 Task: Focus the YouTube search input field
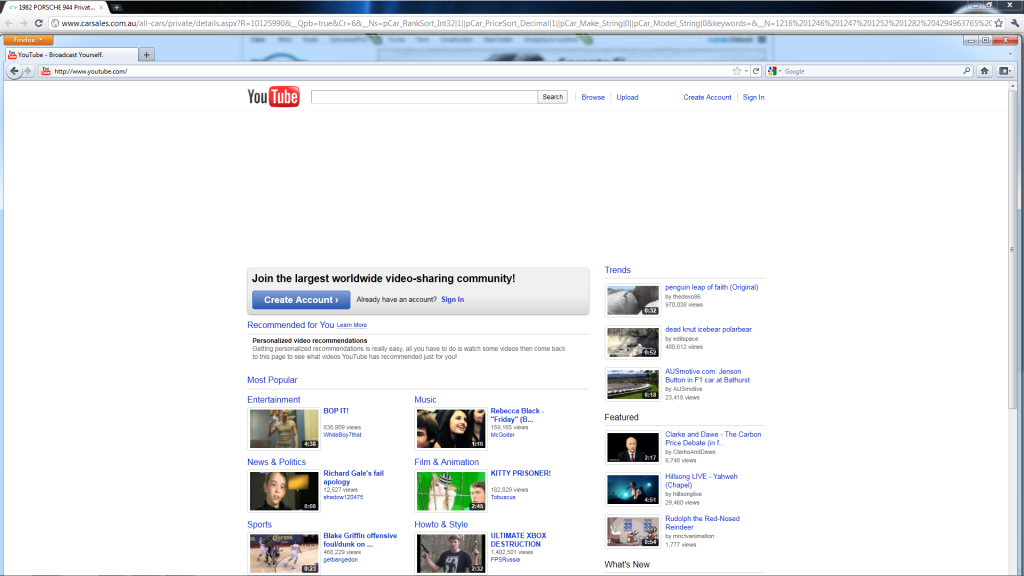coord(424,97)
